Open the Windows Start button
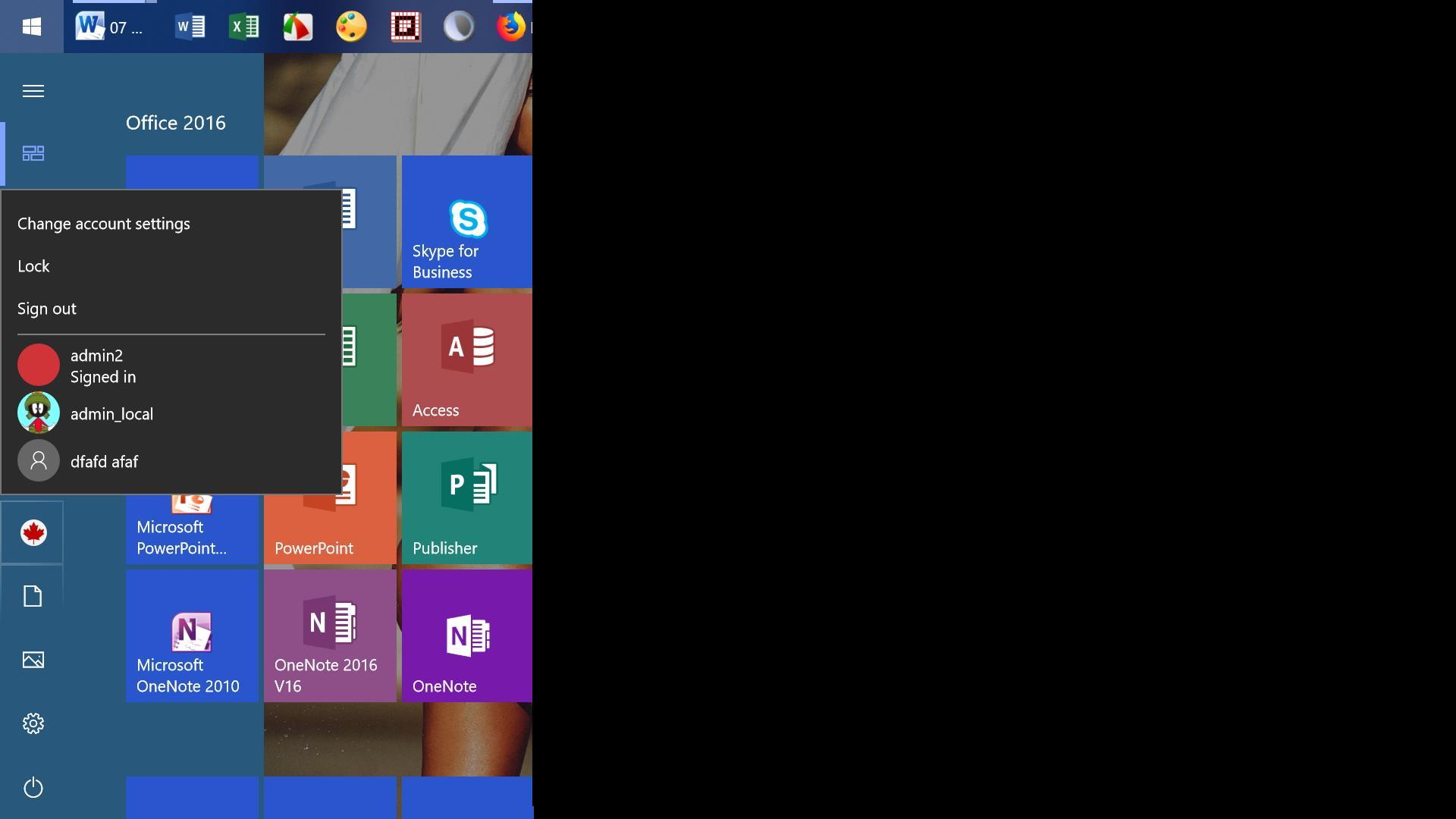The height and width of the screenshot is (819, 1456). [31, 27]
